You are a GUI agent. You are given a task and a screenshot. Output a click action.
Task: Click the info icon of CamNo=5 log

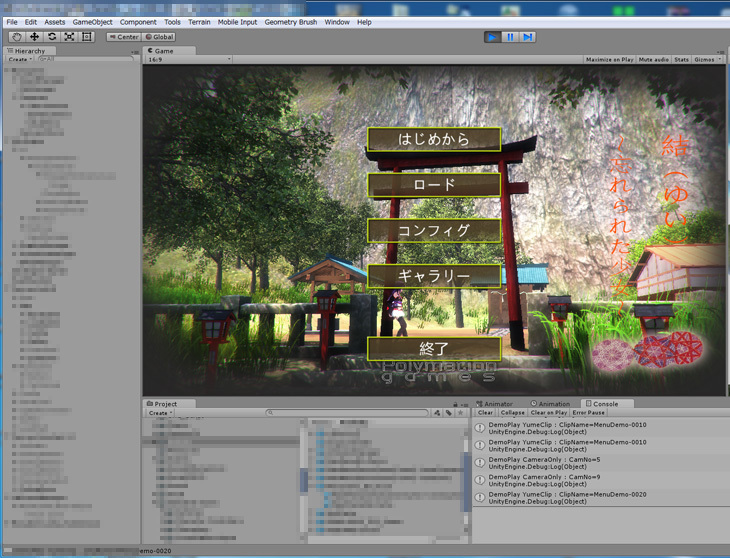click(x=480, y=463)
